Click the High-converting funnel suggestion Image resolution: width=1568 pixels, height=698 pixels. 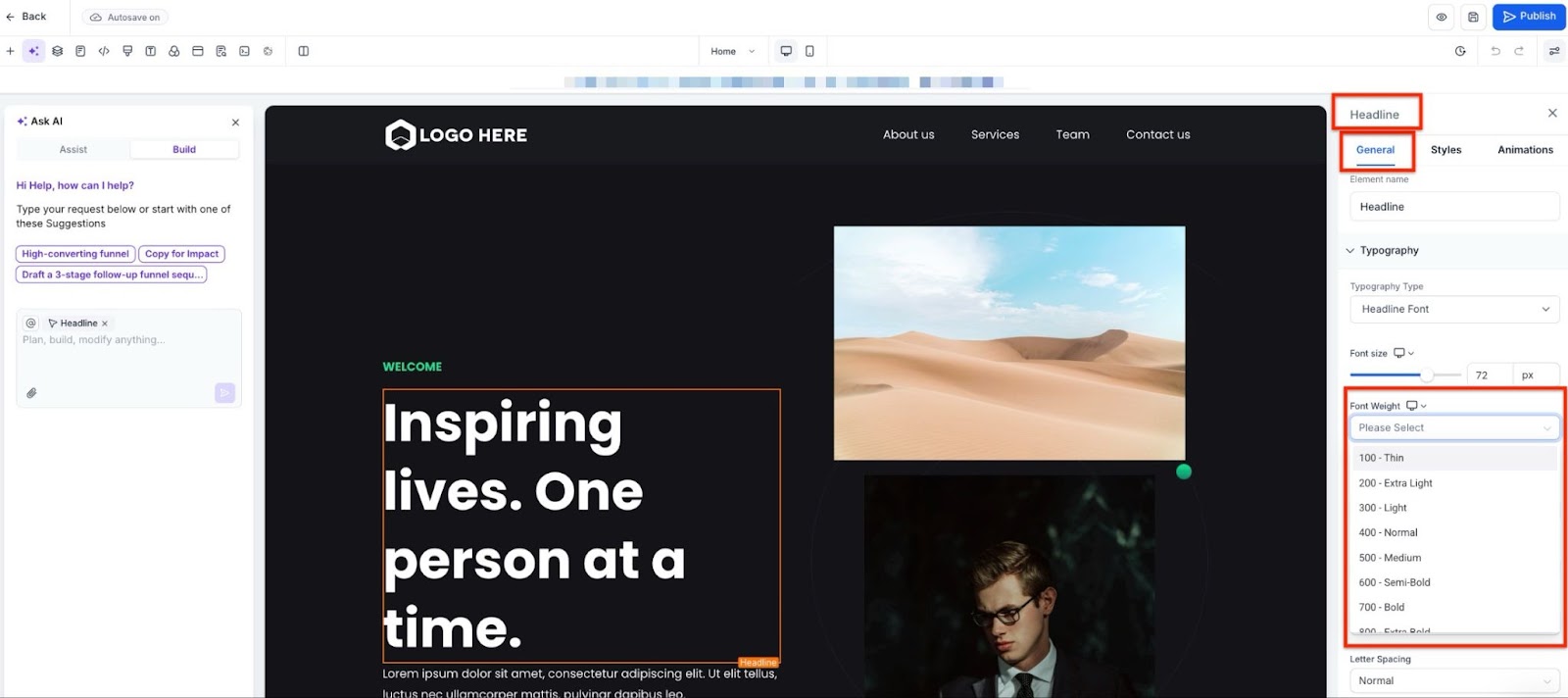click(x=75, y=254)
